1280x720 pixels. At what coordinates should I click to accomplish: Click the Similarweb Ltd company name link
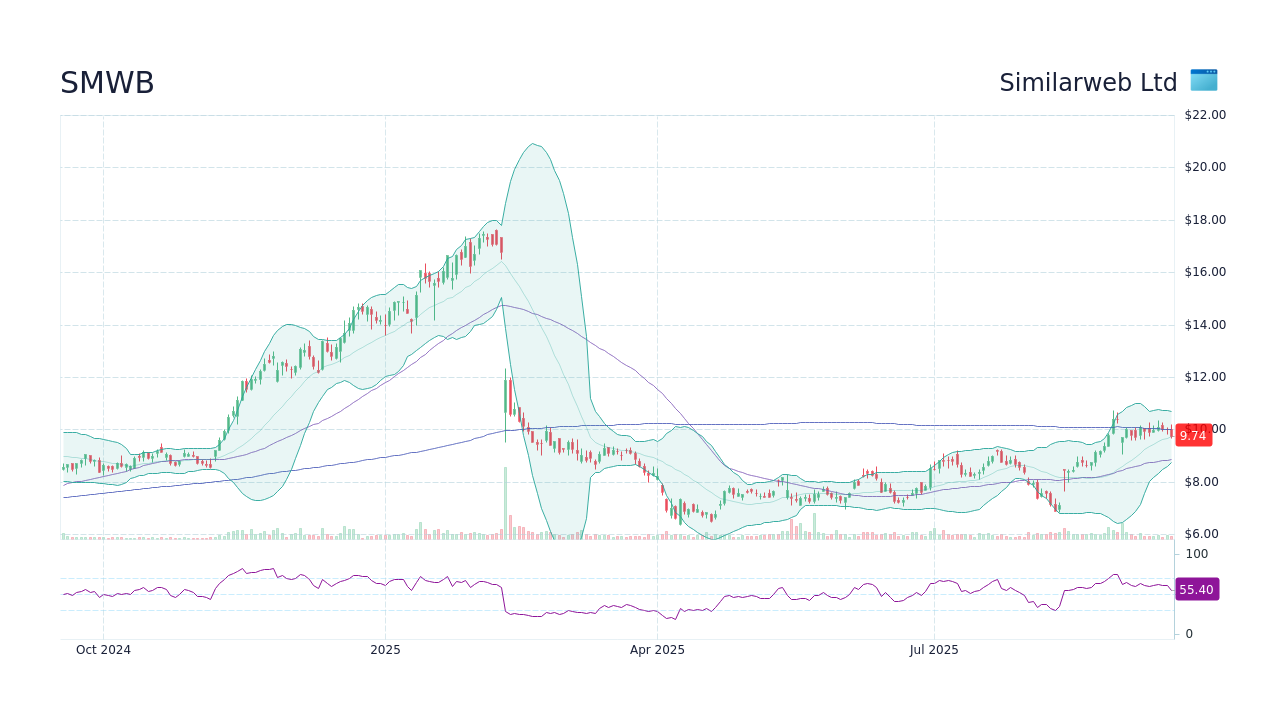(x=1088, y=82)
